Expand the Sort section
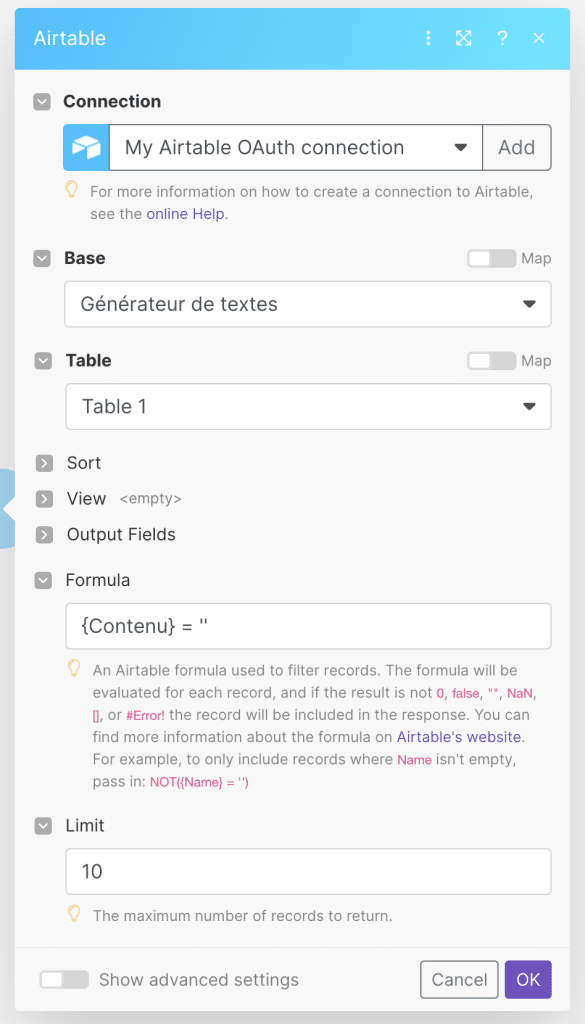This screenshot has height=1024, width=585. (44, 464)
